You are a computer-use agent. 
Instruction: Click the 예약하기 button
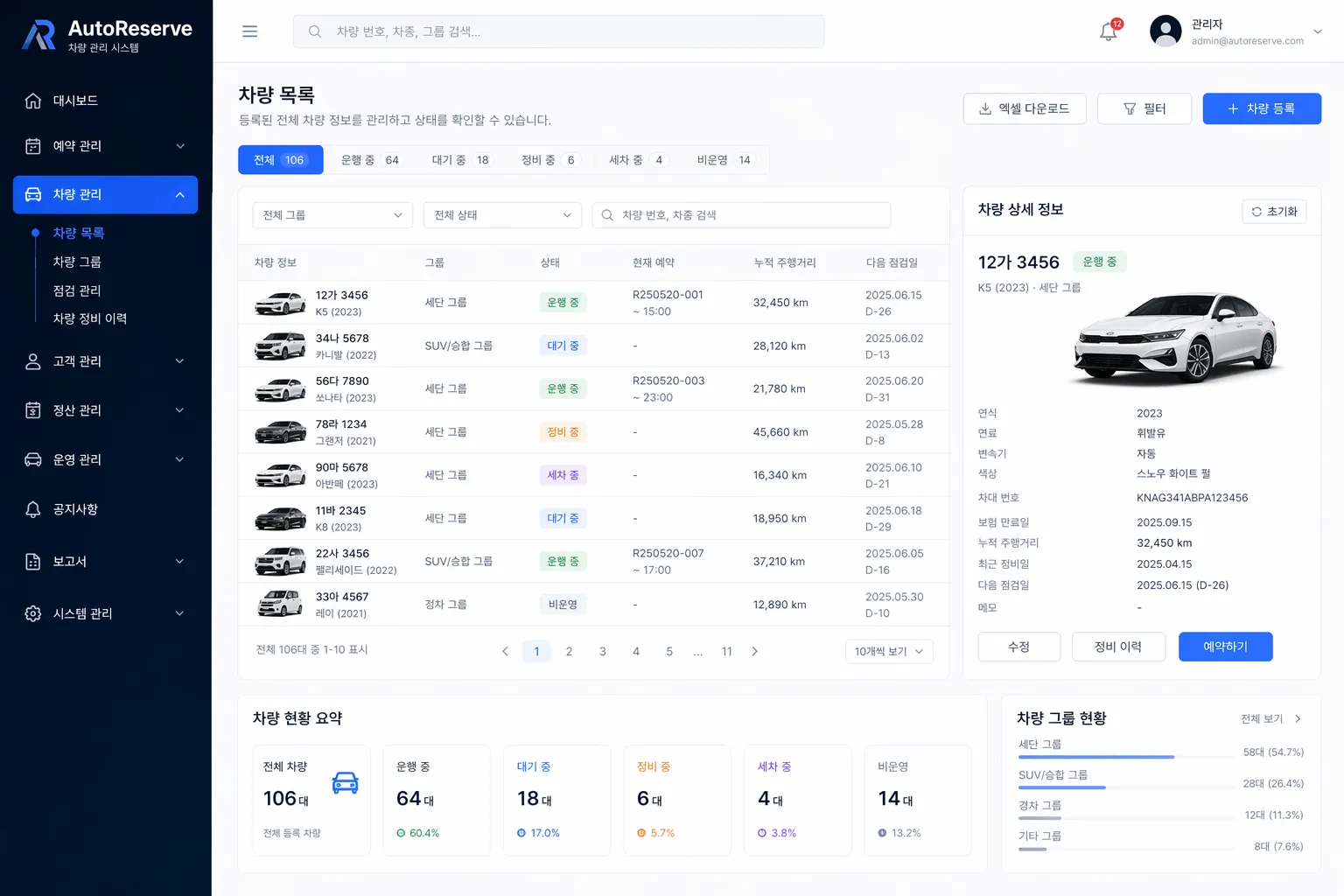pyautogui.click(x=1225, y=647)
